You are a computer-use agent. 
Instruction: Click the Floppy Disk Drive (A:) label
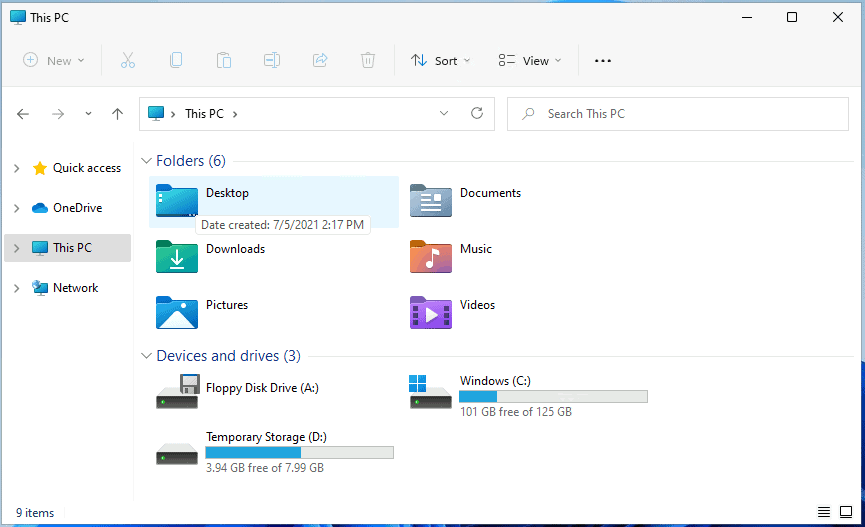tap(262, 388)
